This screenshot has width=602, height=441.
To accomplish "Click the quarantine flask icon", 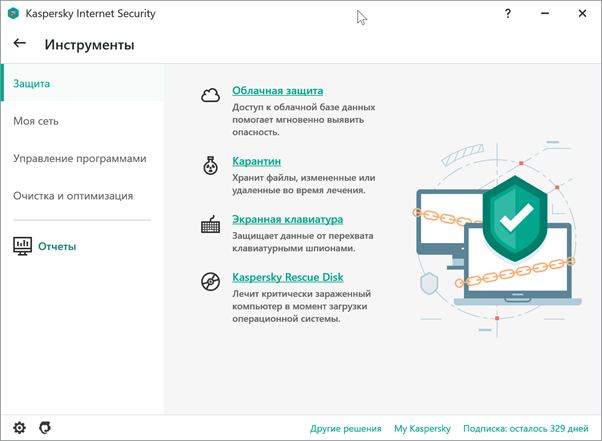I will (210, 165).
